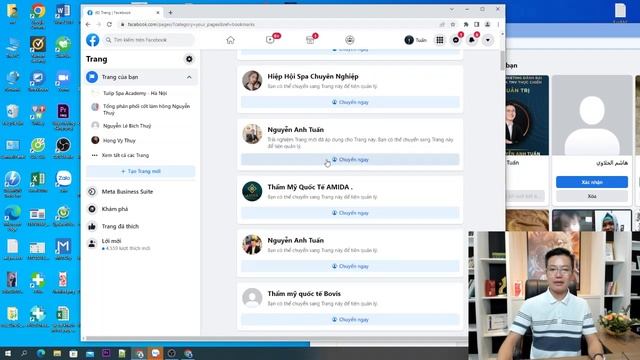
Task: Open the Trang settings gear icon
Action: (189, 59)
